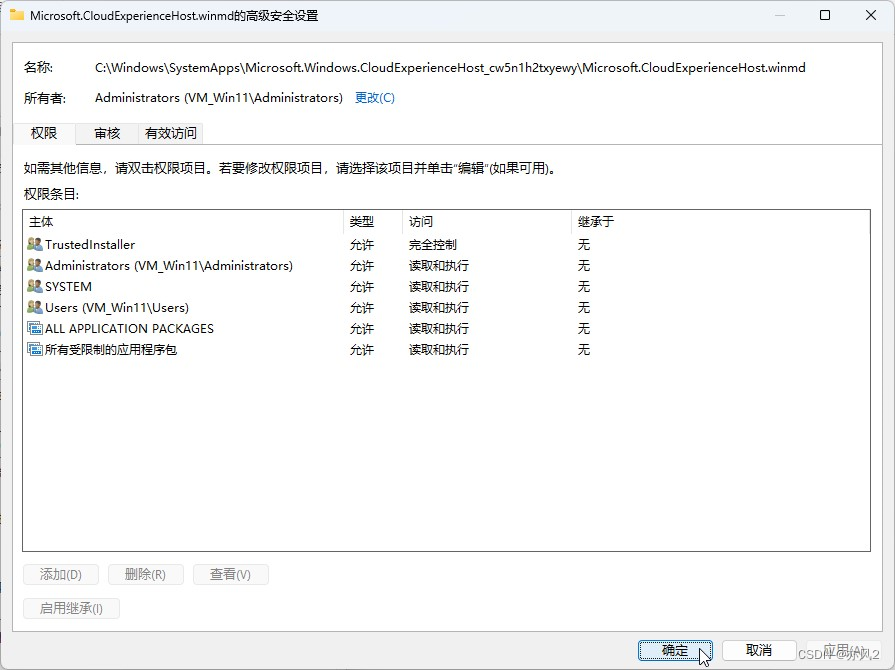Maximize the advanced security settings window
This screenshot has width=895, height=670.
[x=825, y=15]
